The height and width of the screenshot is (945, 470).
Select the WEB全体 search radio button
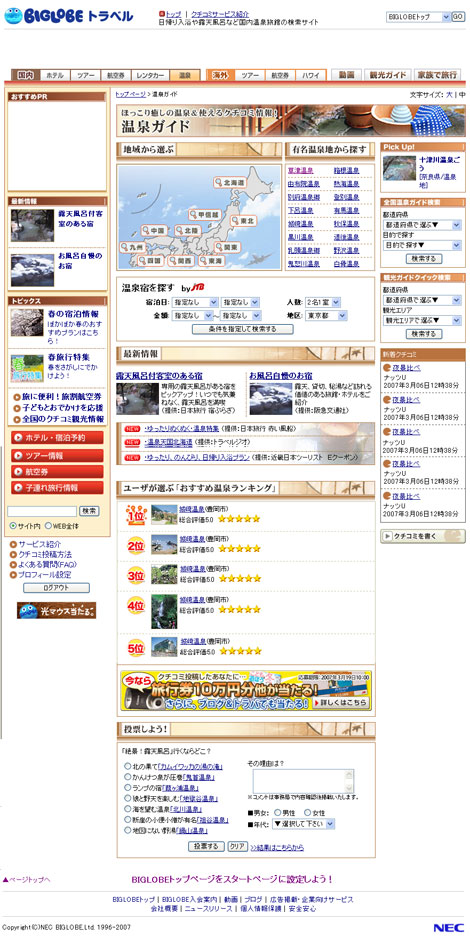tap(49, 526)
